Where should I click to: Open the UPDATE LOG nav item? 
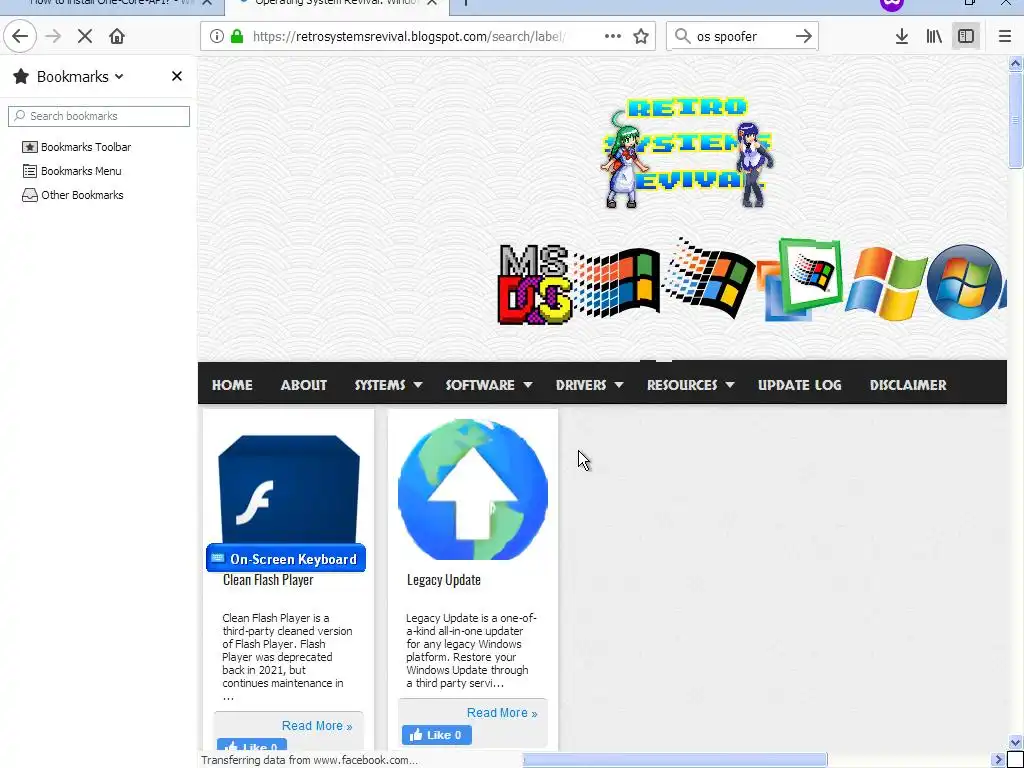[799, 385]
